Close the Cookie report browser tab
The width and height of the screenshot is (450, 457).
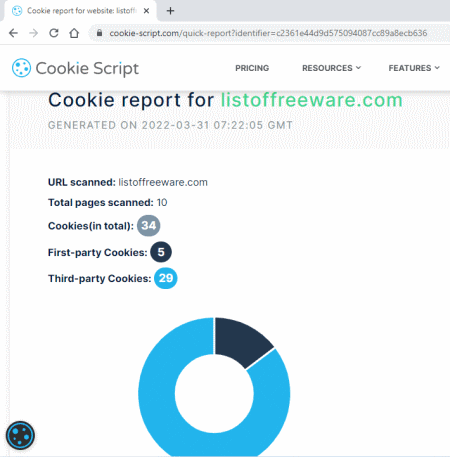point(146,11)
